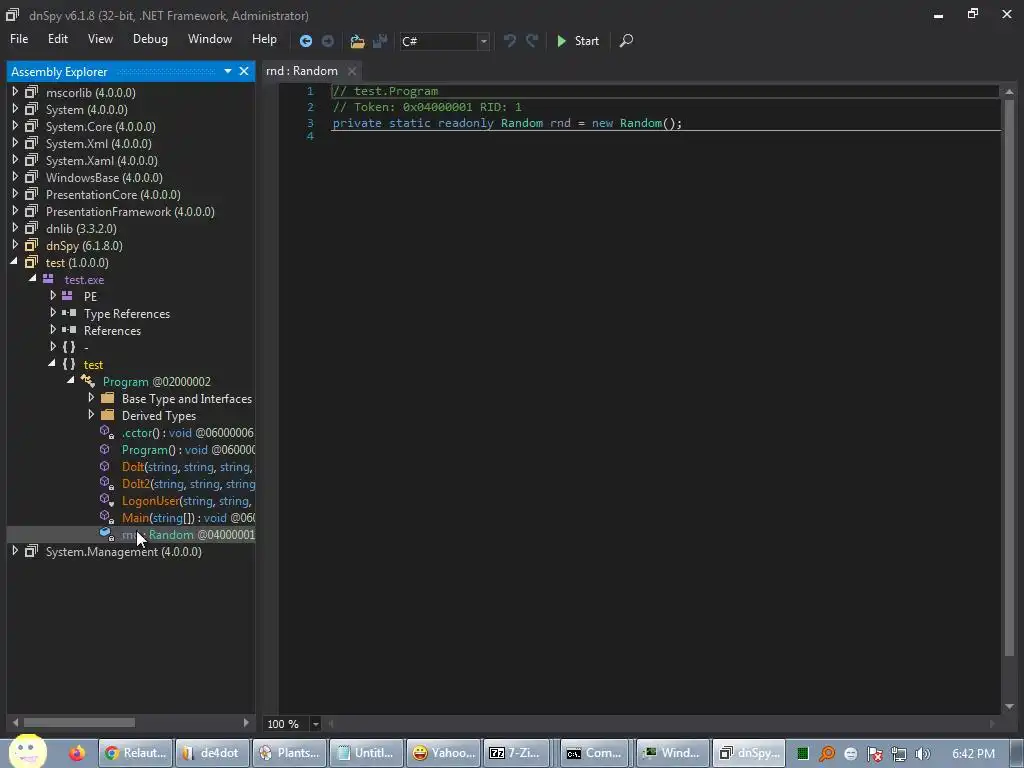Open the Chrome Relaut... taskbar button
The width and height of the screenshot is (1024, 768).
tap(136, 753)
